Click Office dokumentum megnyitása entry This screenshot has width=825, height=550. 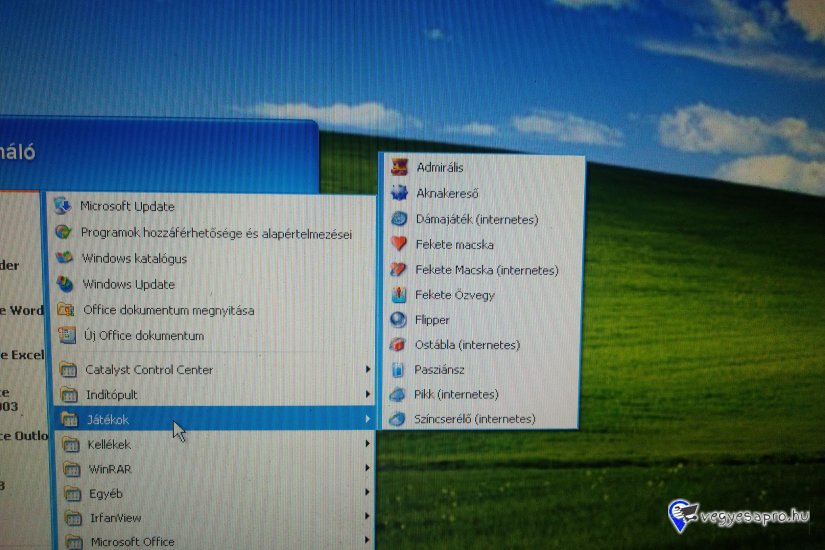pos(168,310)
